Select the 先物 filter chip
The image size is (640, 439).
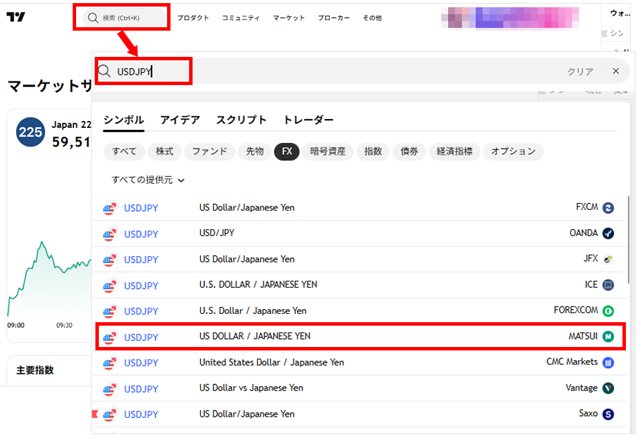point(255,151)
